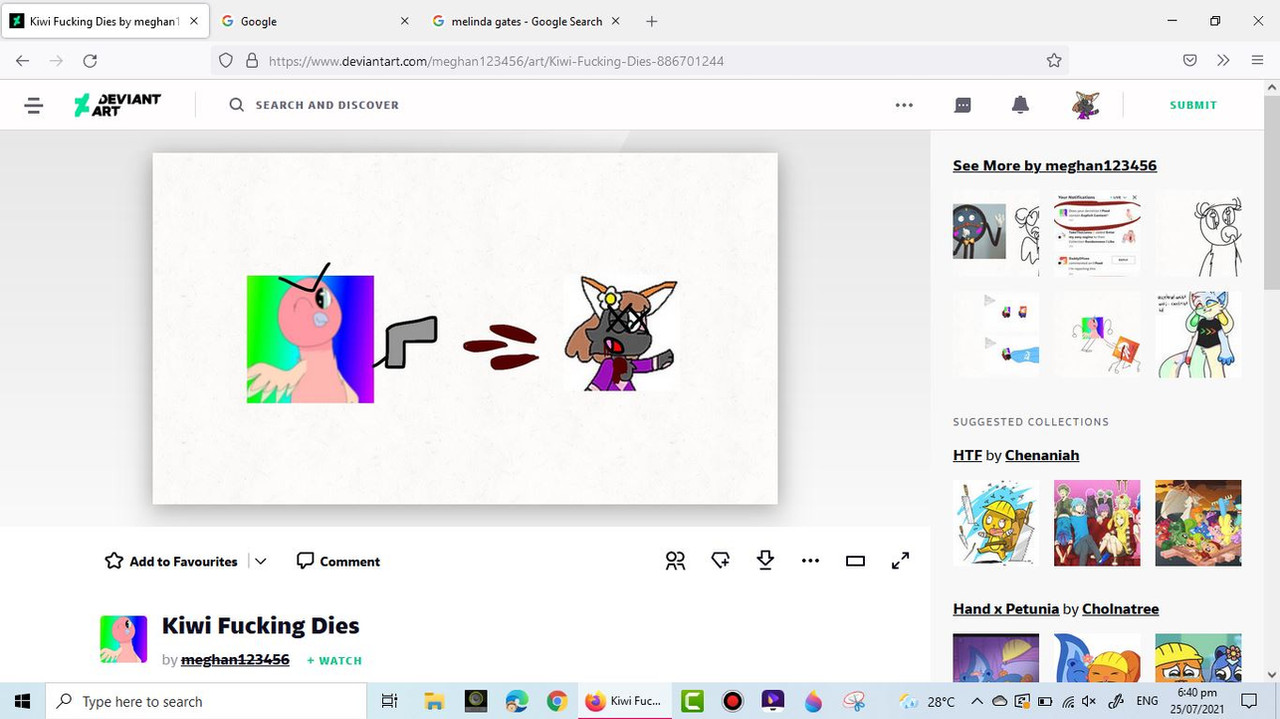
Task: Click the author avatar beside the title
Action: tap(124, 639)
